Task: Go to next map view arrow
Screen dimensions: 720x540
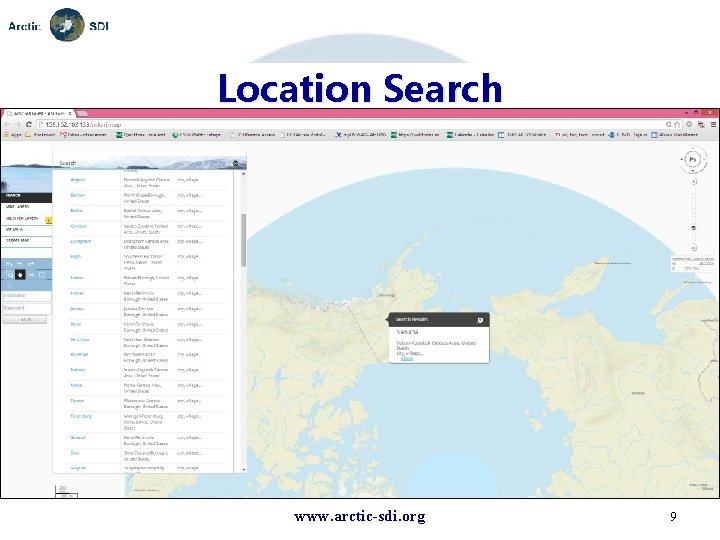Action: 31,264
